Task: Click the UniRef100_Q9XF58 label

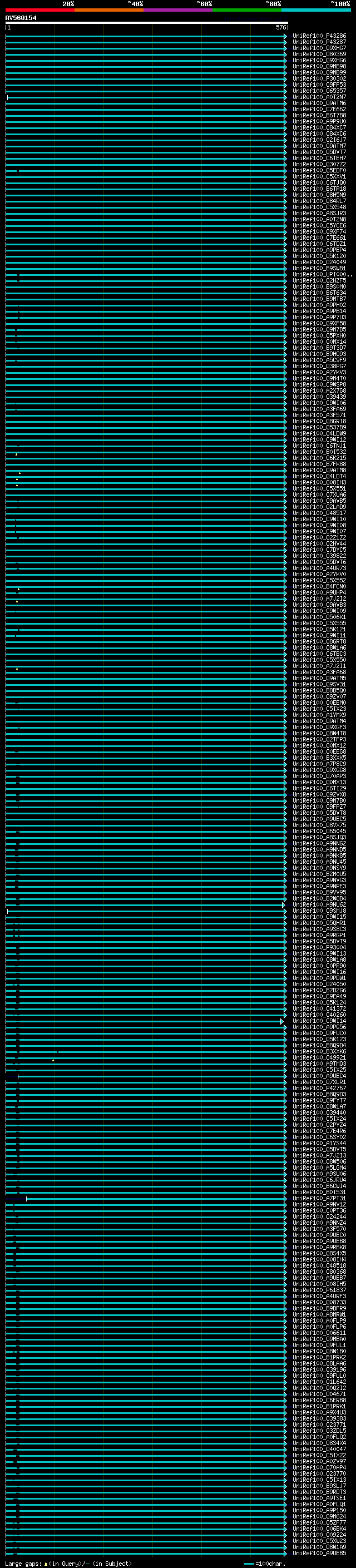Action: point(319,324)
